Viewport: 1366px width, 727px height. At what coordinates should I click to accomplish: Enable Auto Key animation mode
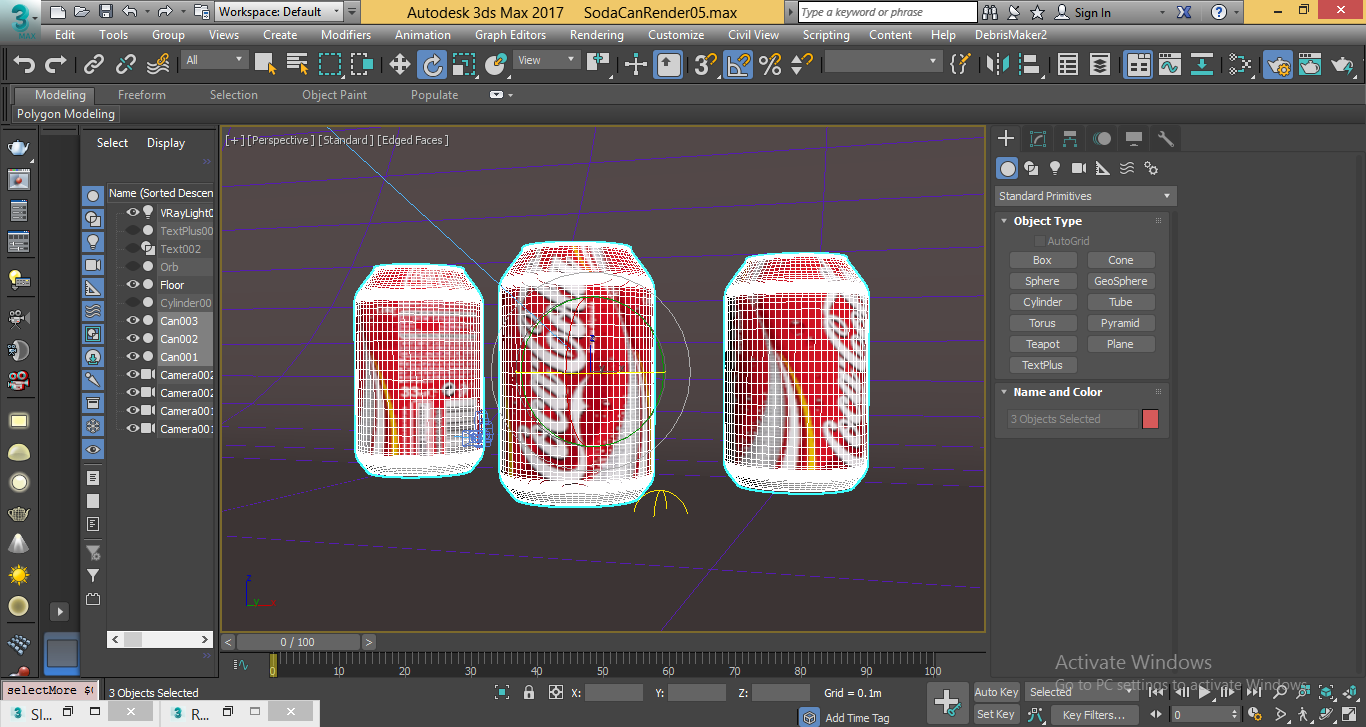(996, 692)
